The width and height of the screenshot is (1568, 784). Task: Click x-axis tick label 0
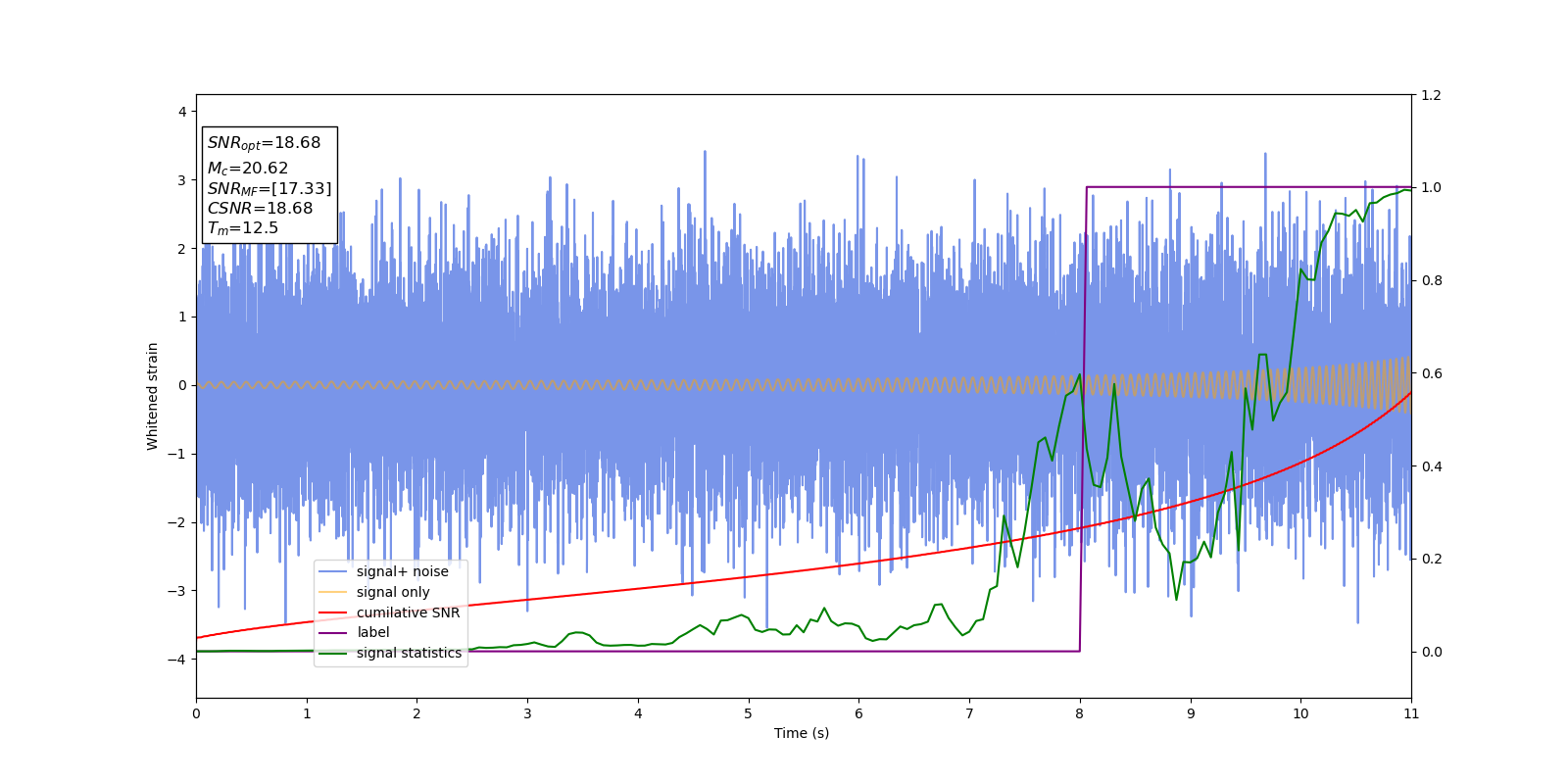196,713
